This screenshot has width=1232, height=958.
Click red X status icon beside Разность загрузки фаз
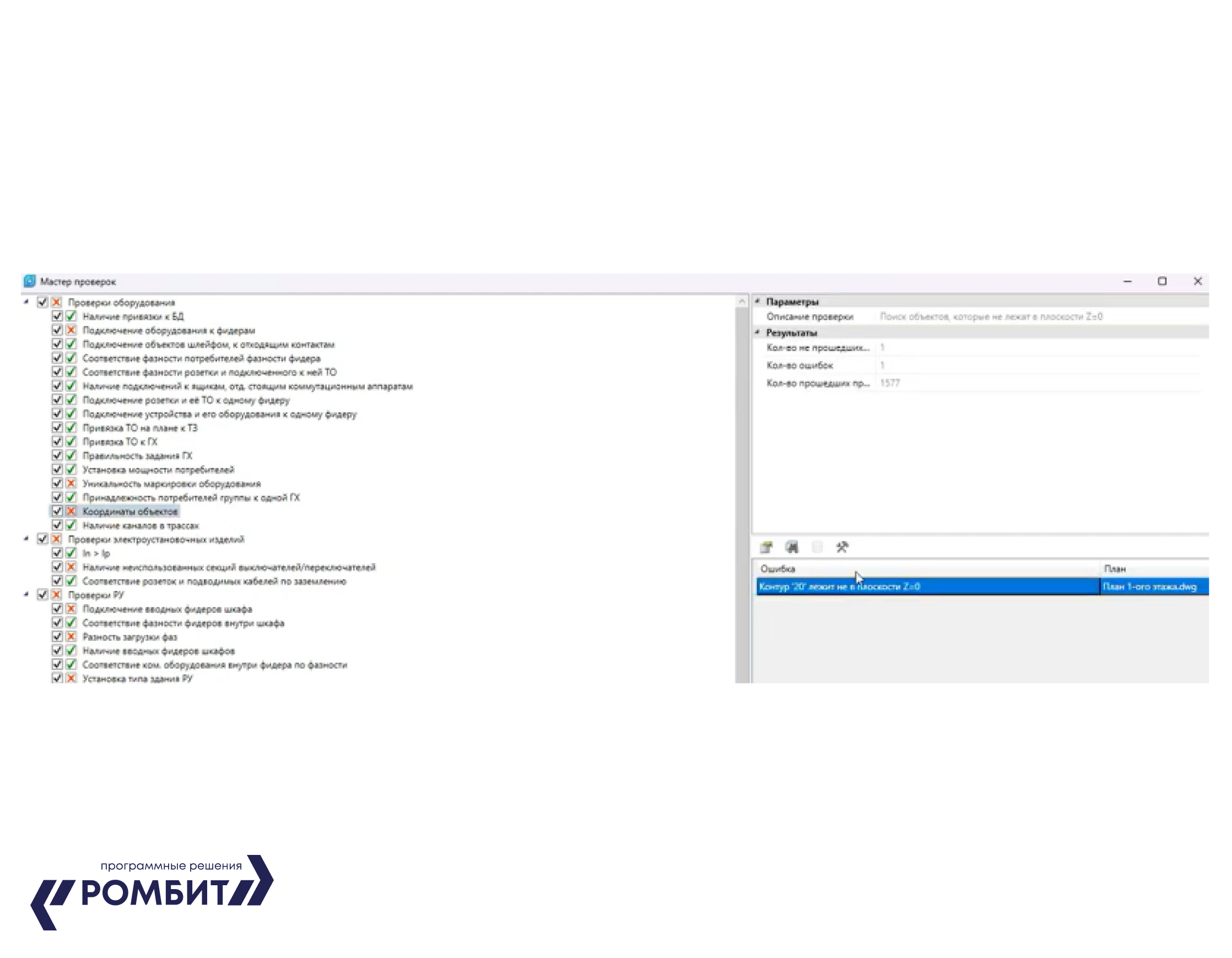pos(71,637)
